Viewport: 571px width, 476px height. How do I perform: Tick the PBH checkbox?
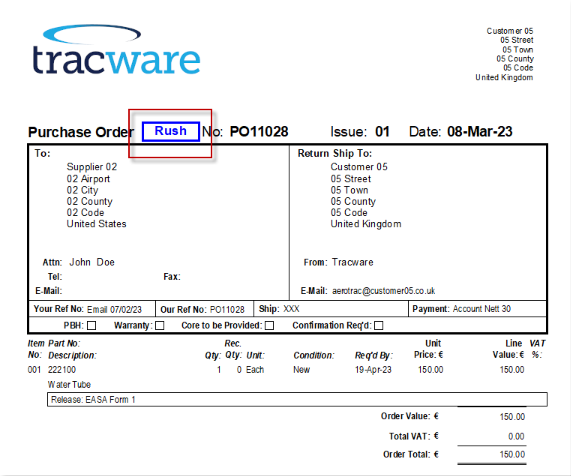[92, 325]
